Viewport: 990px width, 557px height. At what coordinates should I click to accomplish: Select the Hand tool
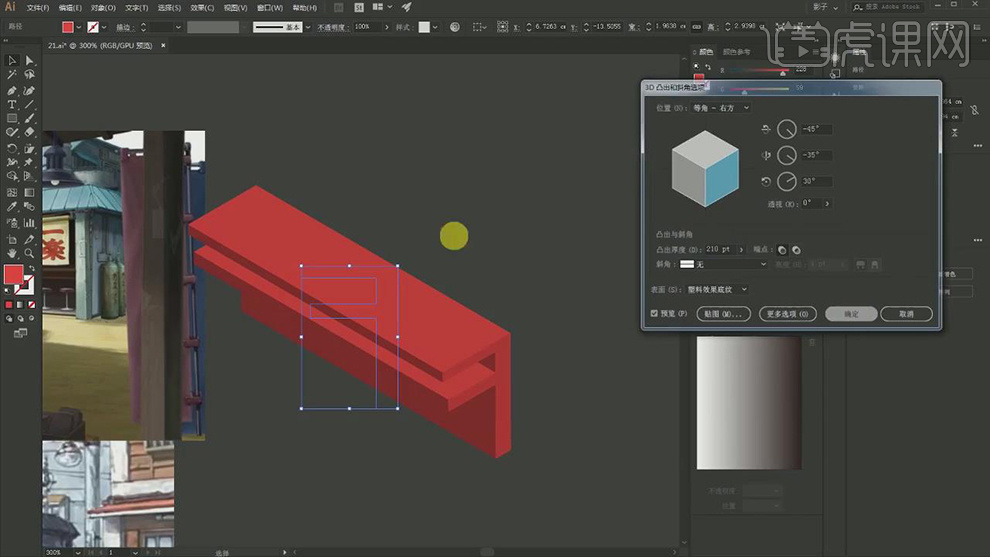12,254
